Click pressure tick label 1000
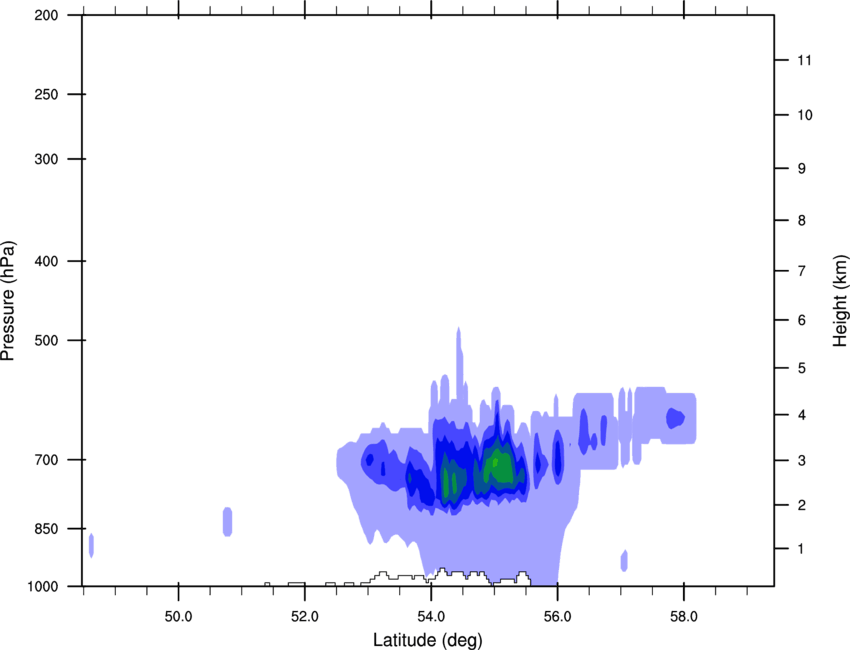The image size is (850, 650). pyautogui.click(x=43, y=586)
